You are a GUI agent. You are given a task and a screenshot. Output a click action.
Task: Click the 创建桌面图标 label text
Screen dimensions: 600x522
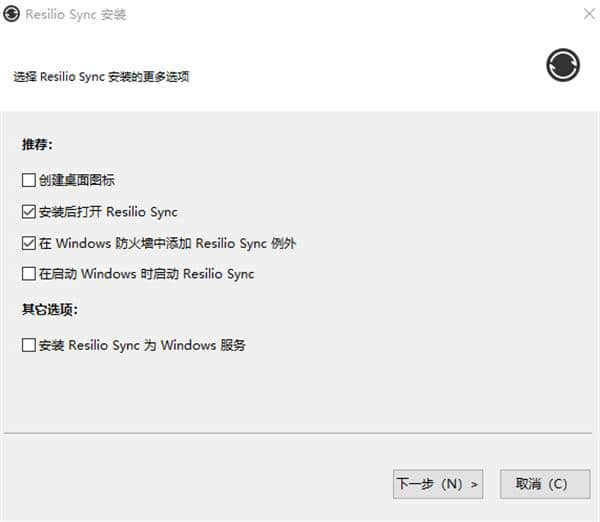point(77,180)
